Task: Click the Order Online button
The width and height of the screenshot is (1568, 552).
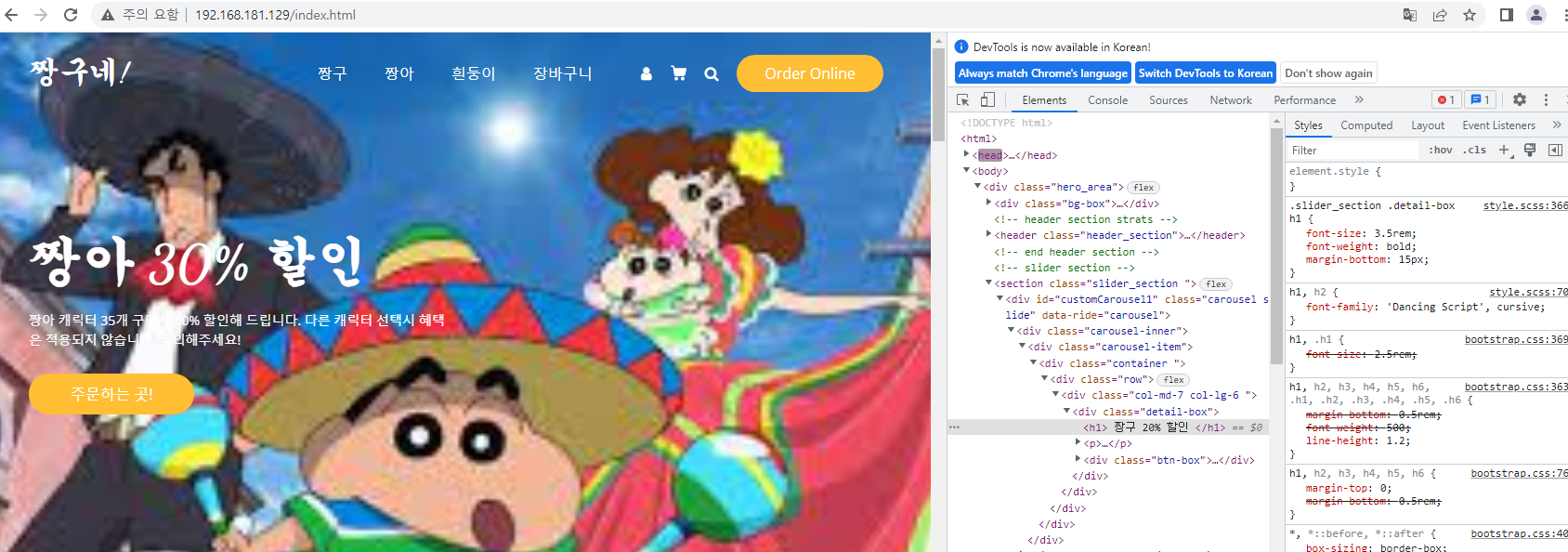Action: point(810,73)
